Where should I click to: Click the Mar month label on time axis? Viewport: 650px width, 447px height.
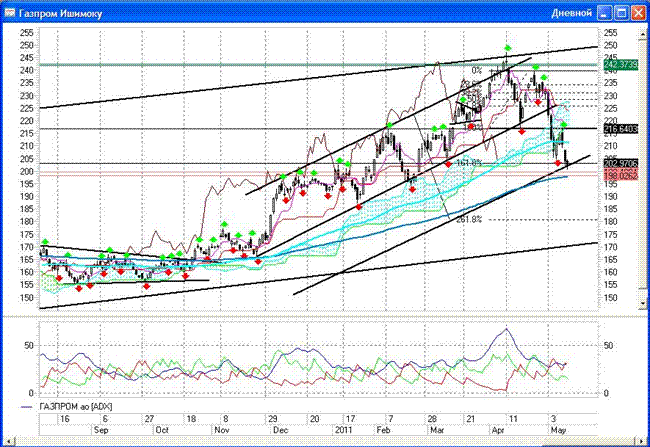(437, 430)
